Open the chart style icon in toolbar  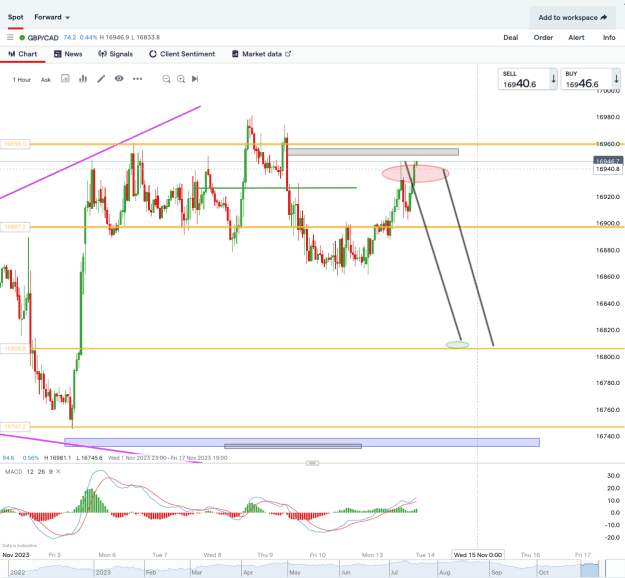(65, 79)
